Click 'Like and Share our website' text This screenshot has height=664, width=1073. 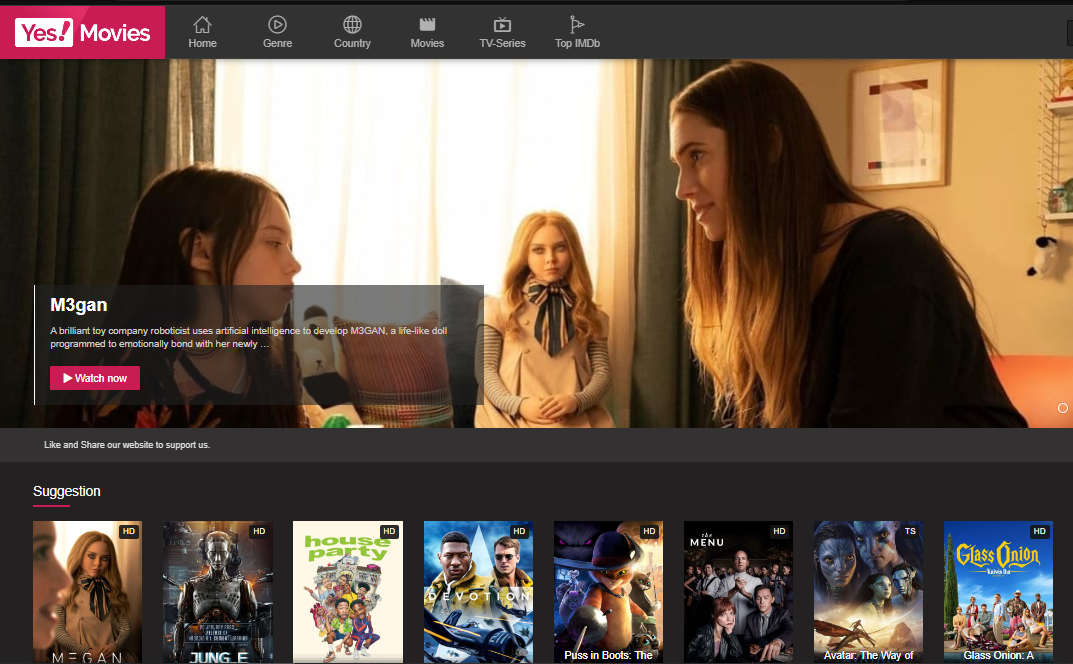(x=127, y=445)
